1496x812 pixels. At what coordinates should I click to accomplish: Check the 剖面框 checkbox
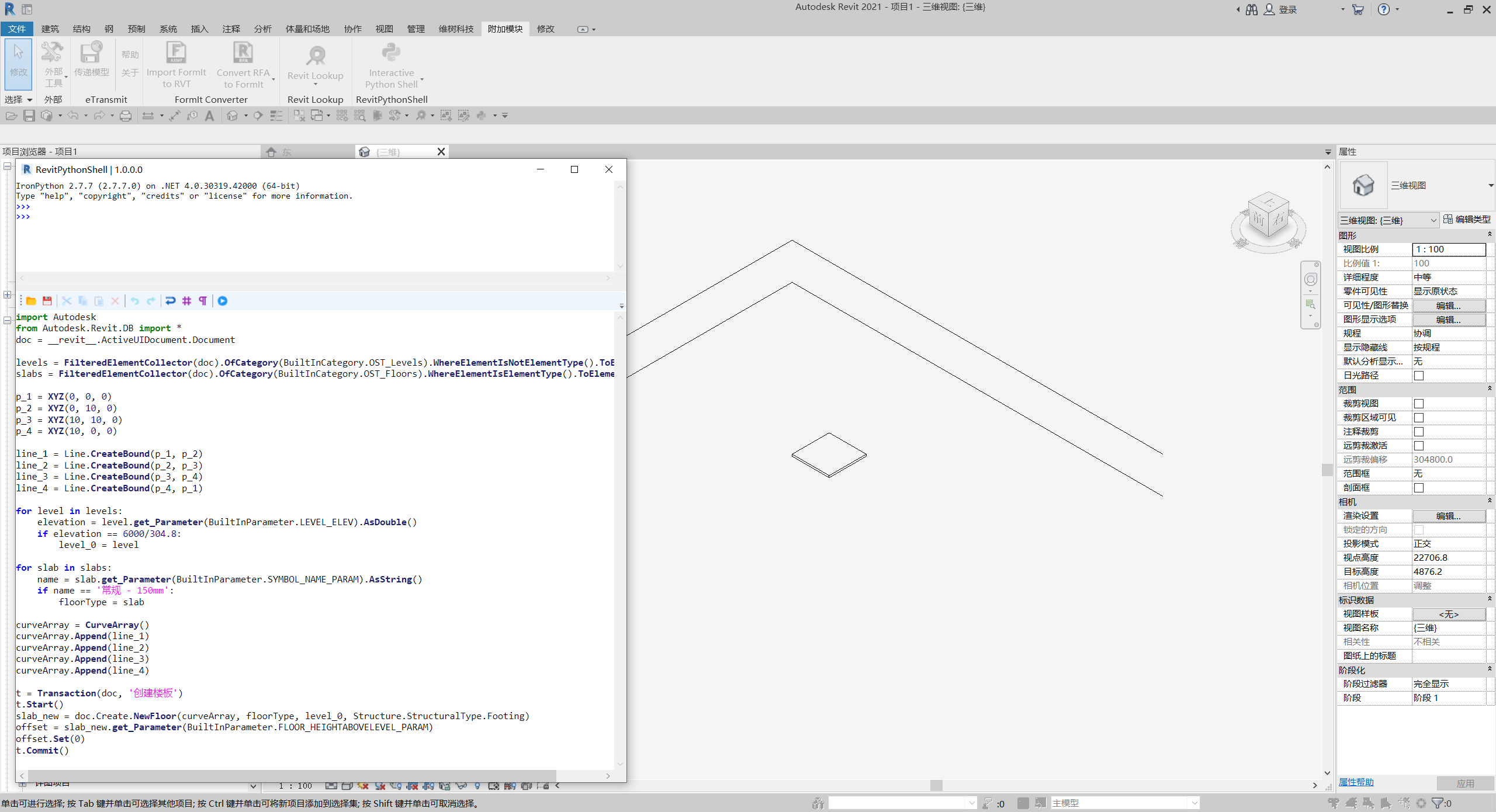pyautogui.click(x=1418, y=488)
